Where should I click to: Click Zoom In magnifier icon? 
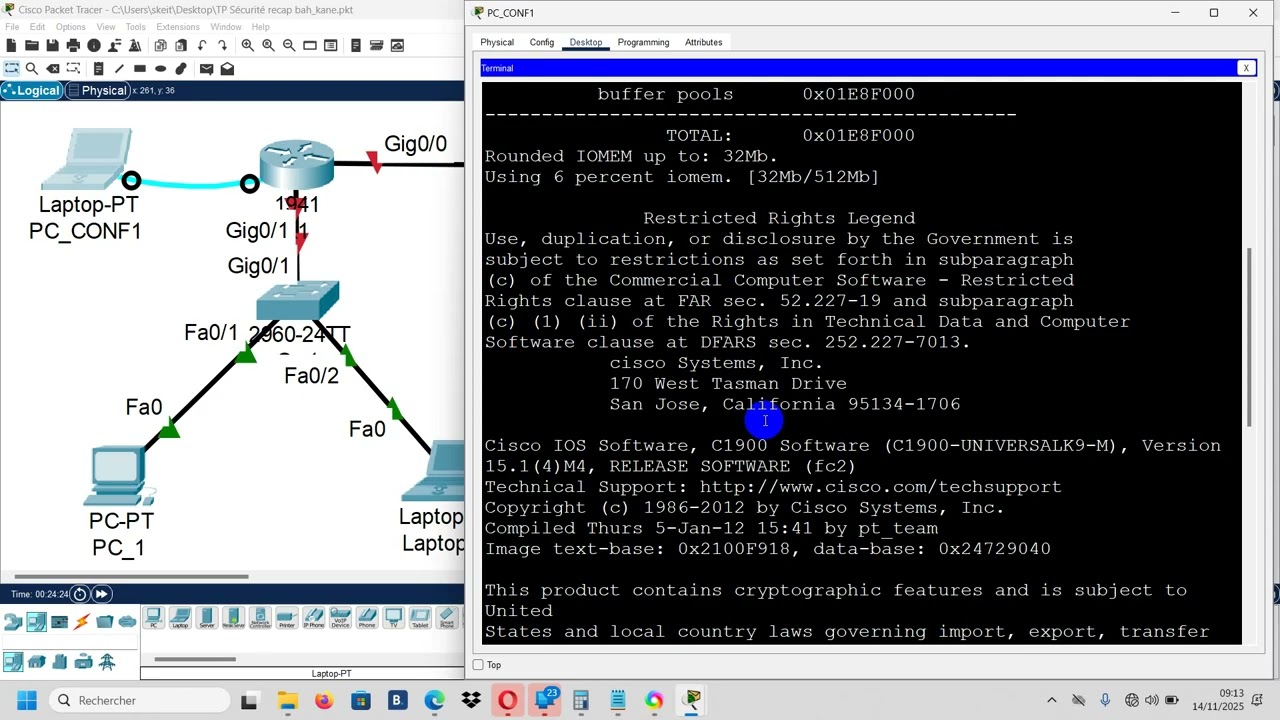(247, 45)
